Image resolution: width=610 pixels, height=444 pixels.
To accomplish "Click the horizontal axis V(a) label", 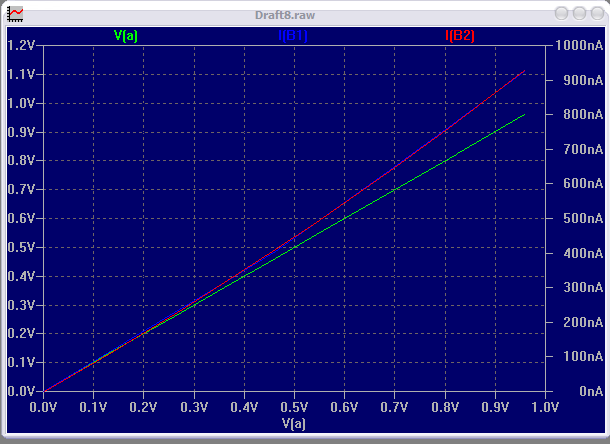I will click(294, 424).
